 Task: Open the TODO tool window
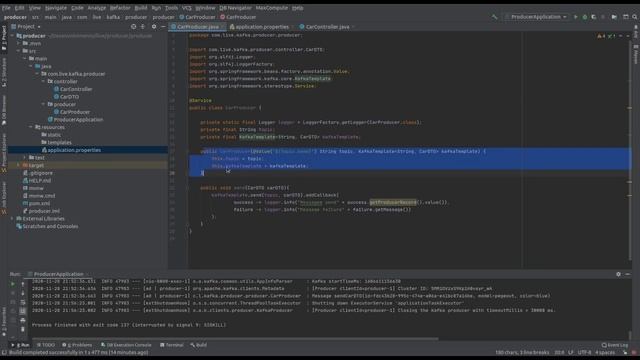coord(45,345)
